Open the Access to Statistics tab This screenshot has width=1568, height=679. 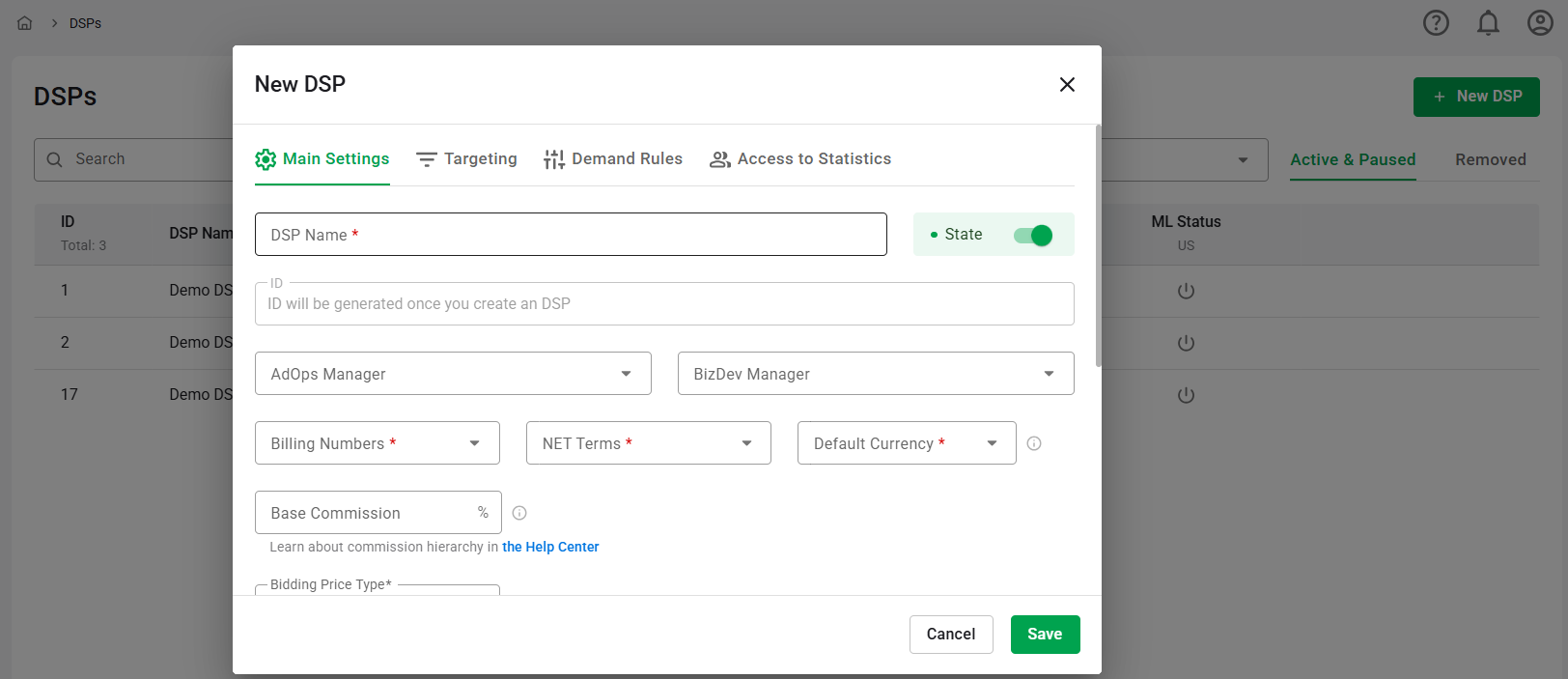(x=800, y=159)
